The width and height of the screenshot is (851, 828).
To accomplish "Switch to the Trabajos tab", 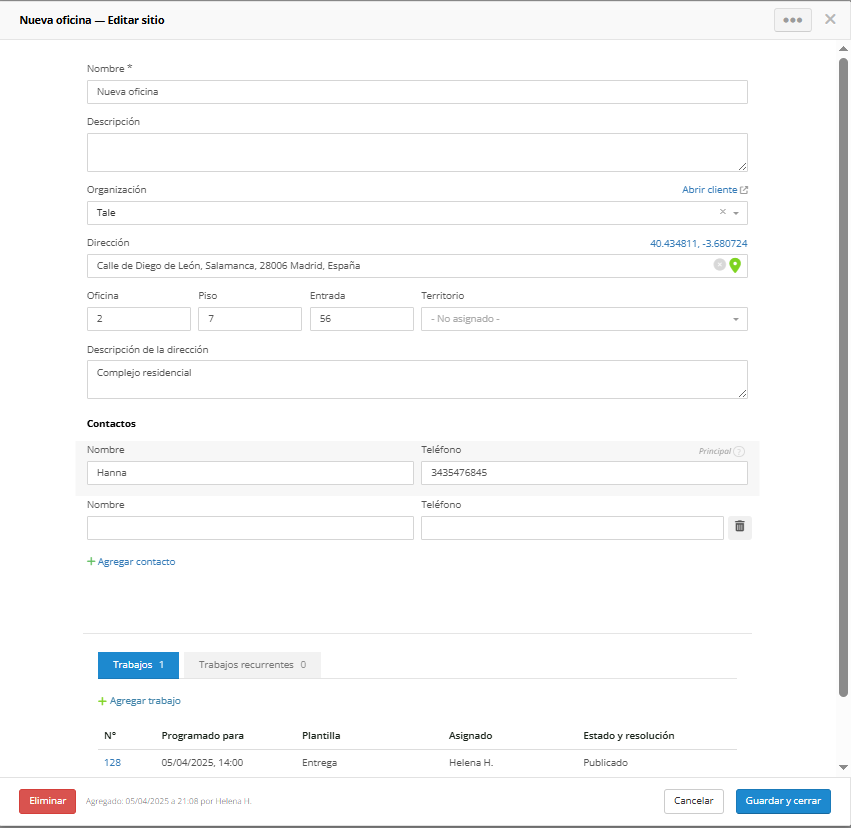I will click(x=138, y=665).
